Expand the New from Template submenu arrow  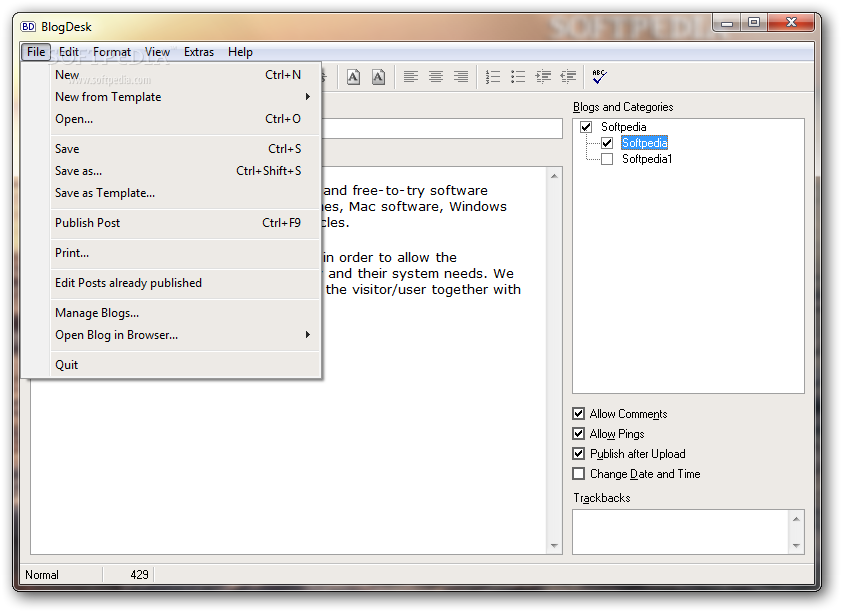(308, 97)
